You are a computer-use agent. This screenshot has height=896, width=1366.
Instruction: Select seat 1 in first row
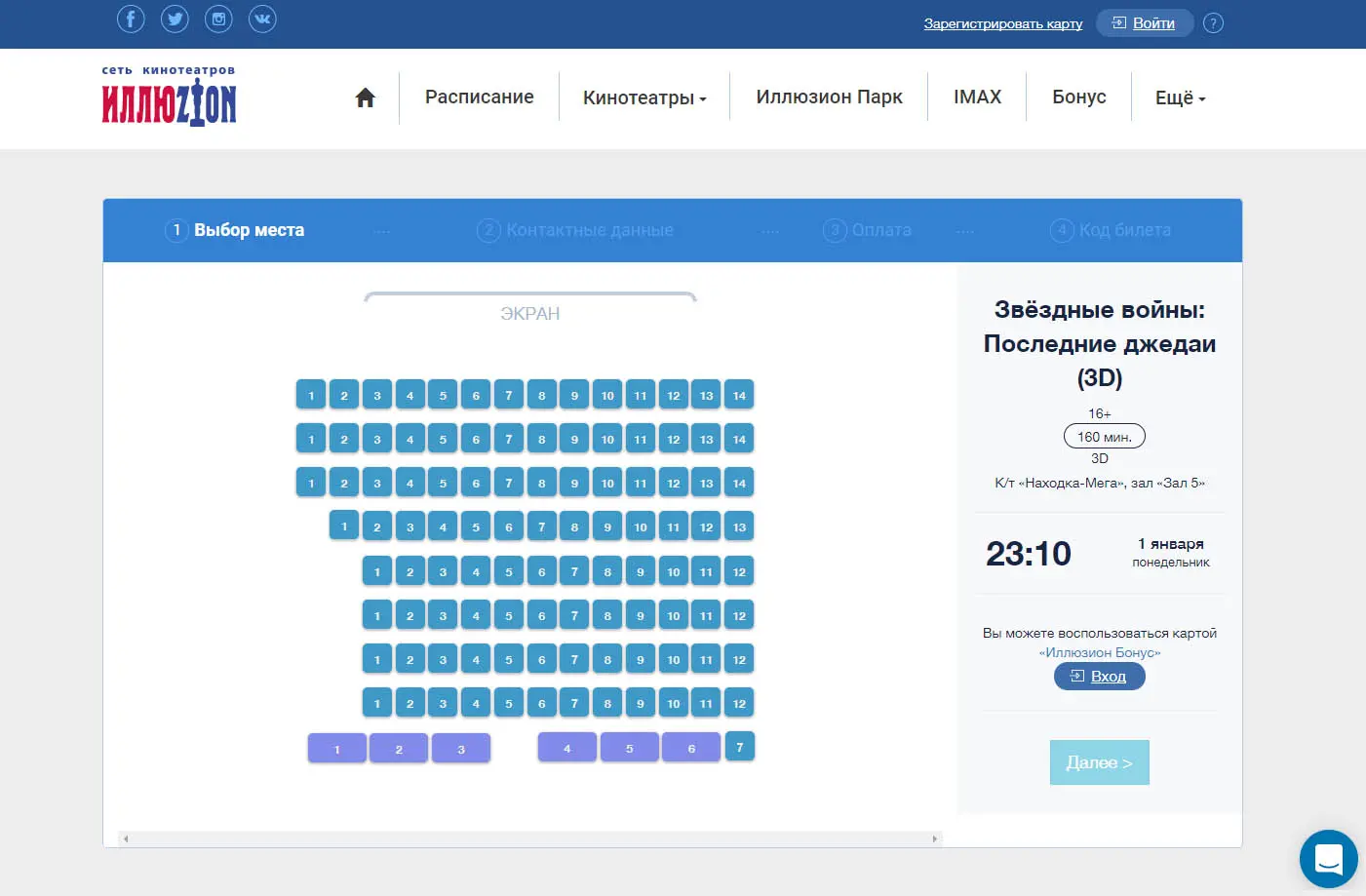point(311,395)
